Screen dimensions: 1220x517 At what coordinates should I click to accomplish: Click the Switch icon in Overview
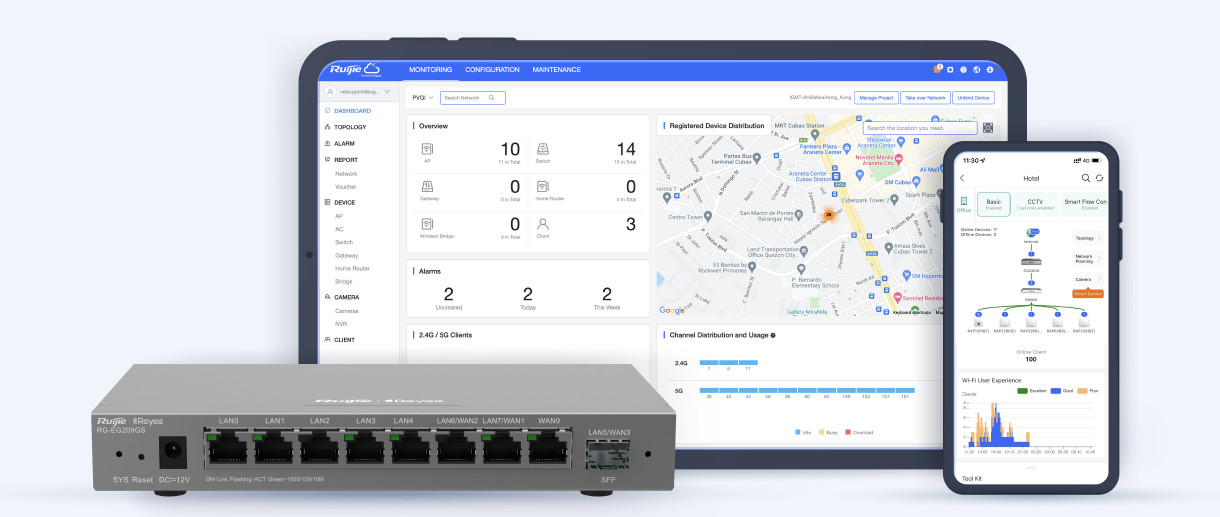coord(543,149)
